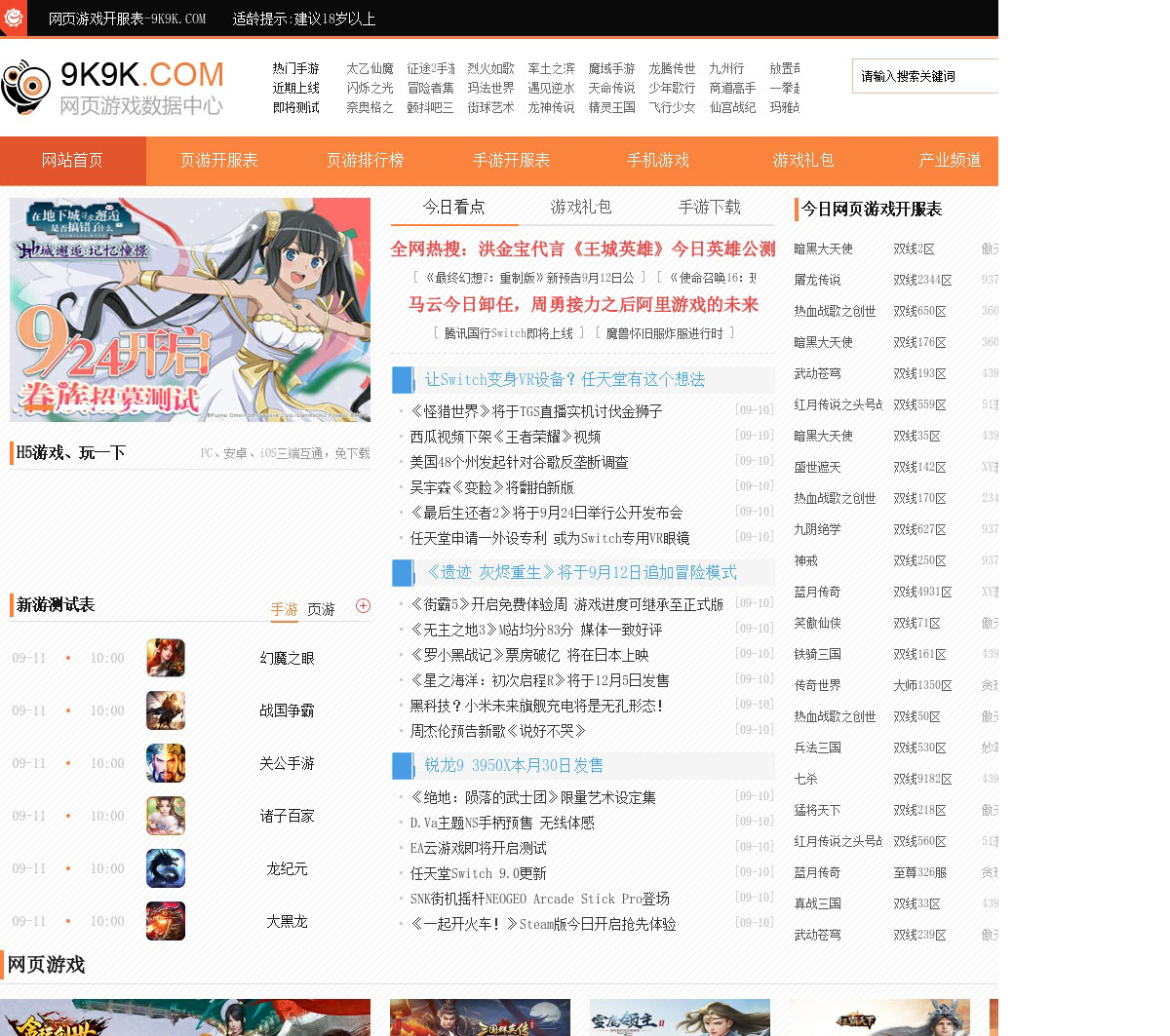Click 烈火如歌 in hot mobile games
1170x1036 pixels.
pyautogui.click(x=490, y=68)
